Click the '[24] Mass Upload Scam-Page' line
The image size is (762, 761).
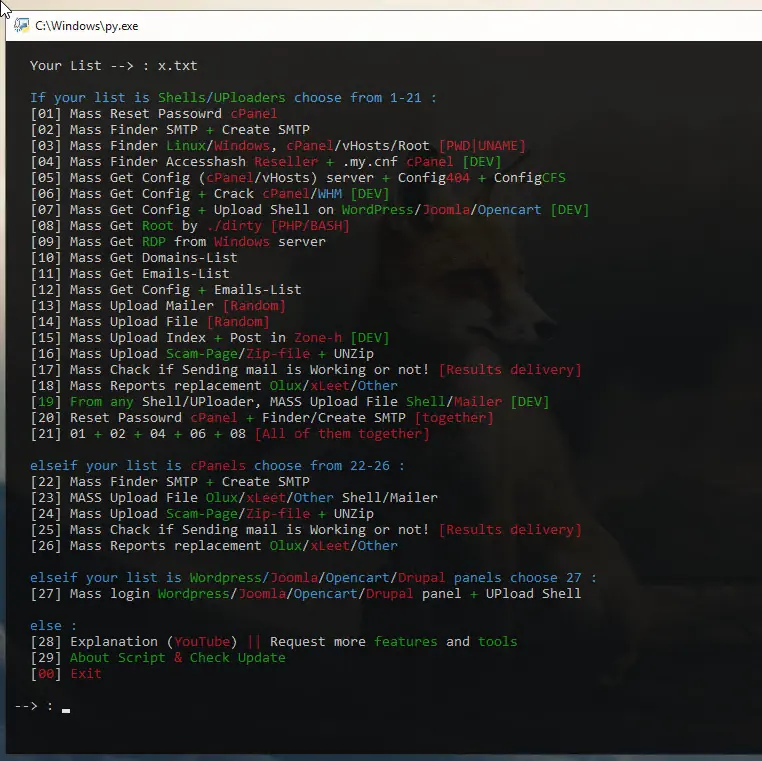[x=202, y=514]
